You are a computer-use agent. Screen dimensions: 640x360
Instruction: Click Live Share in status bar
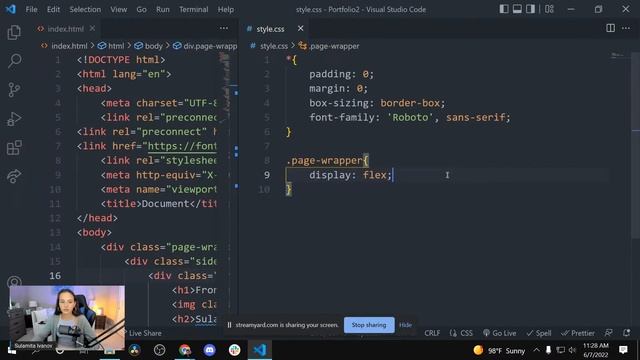point(144,333)
